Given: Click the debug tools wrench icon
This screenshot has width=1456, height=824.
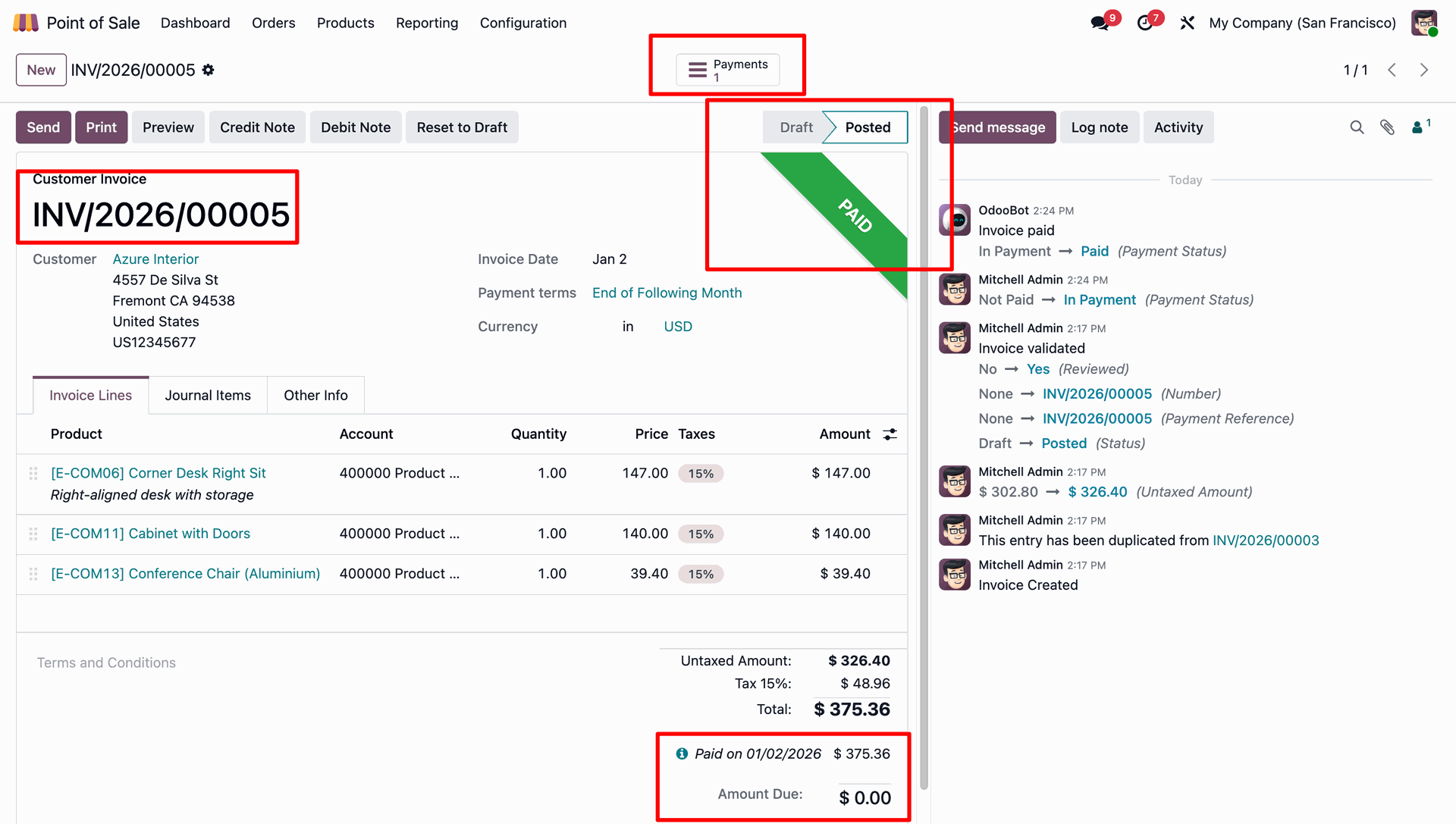Looking at the screenshot, I should click(x=1187, y=23).
